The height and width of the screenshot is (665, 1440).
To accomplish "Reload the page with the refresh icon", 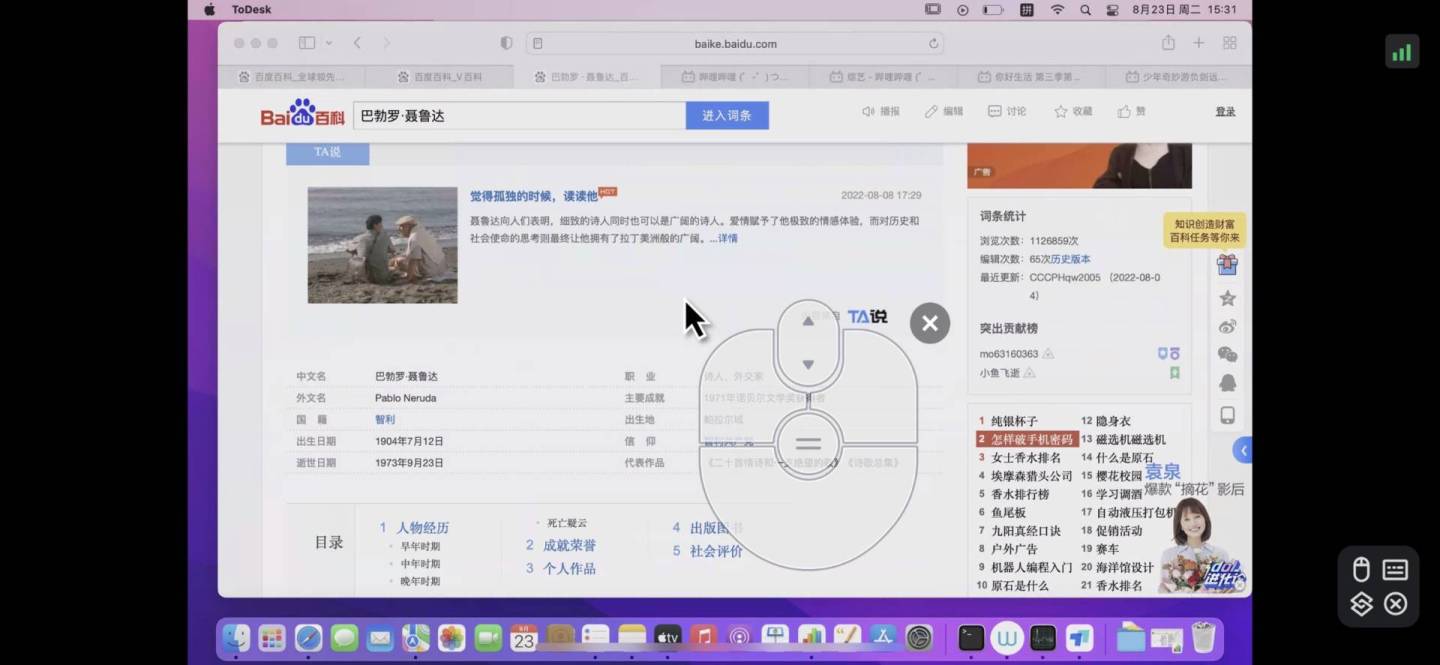I will 933,43.
